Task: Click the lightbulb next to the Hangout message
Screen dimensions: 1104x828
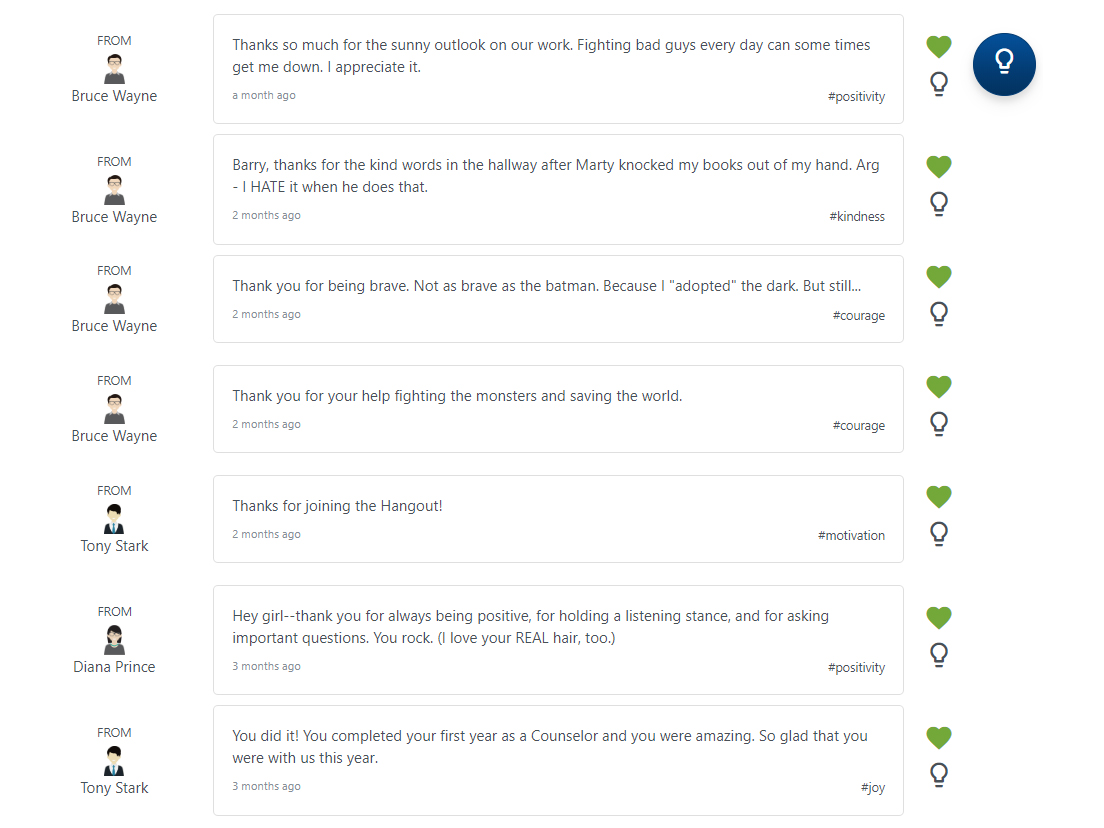Action: click(x=938, y=534)
